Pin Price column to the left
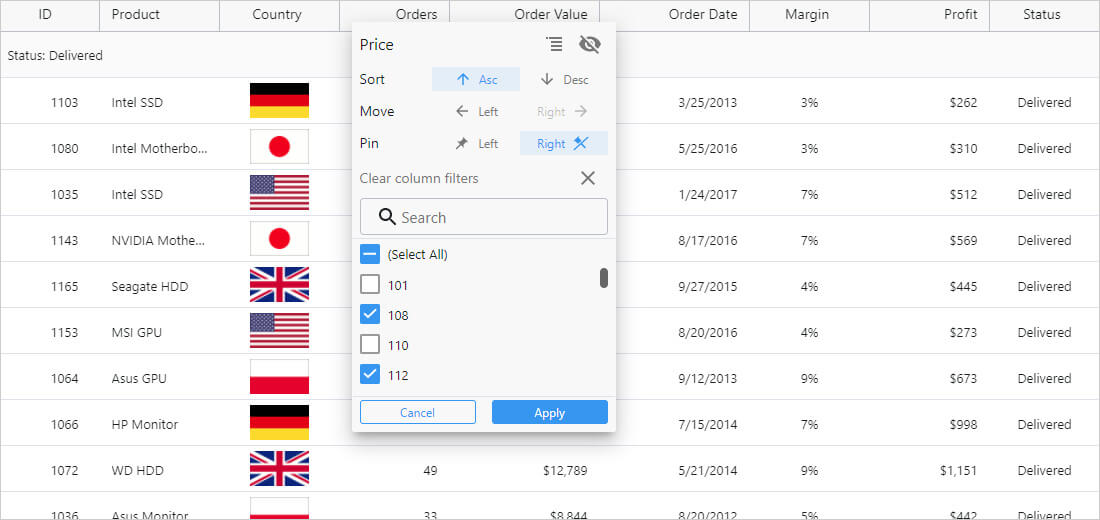The height and width of the screenshot is (520, 1100). coord(476,144)
